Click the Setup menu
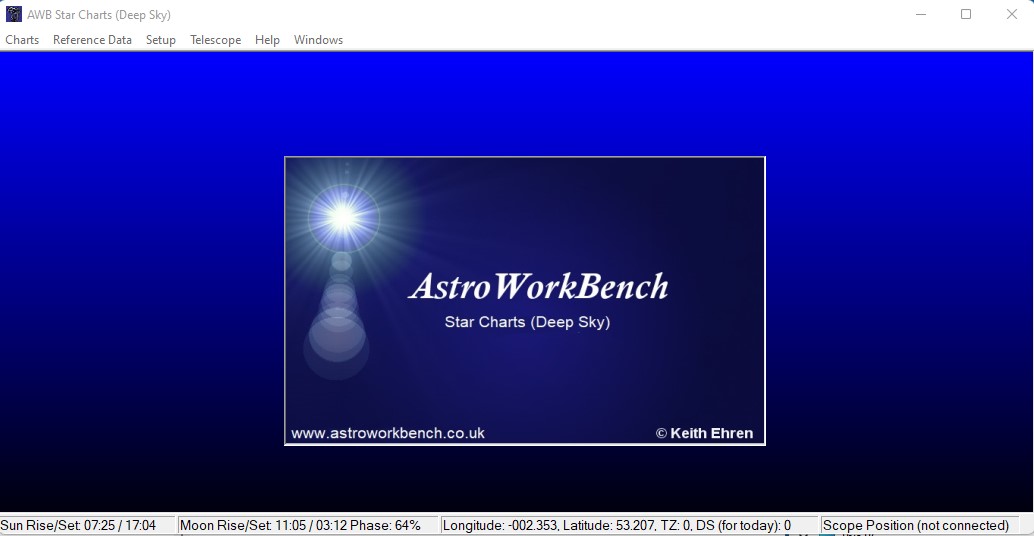Screen dimensions: 1034x536 click(x=160, y=40)
